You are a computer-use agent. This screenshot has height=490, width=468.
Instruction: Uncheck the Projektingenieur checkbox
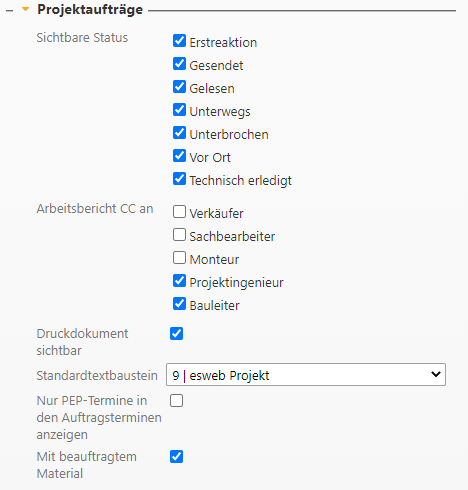179,281
